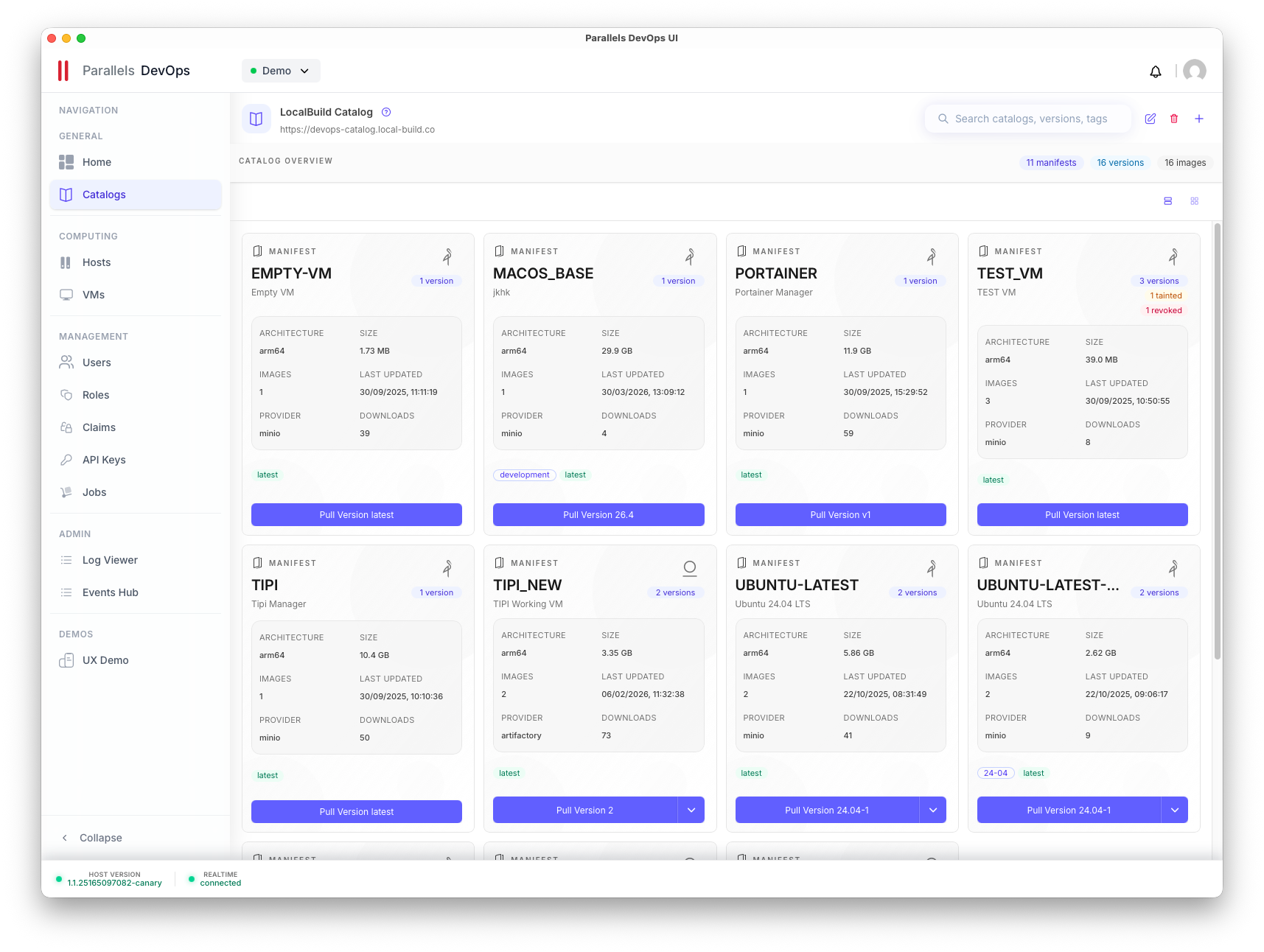Open Log Viewer in sidebar
Viewport: 1264px width, 952px height.
(136, 560)
